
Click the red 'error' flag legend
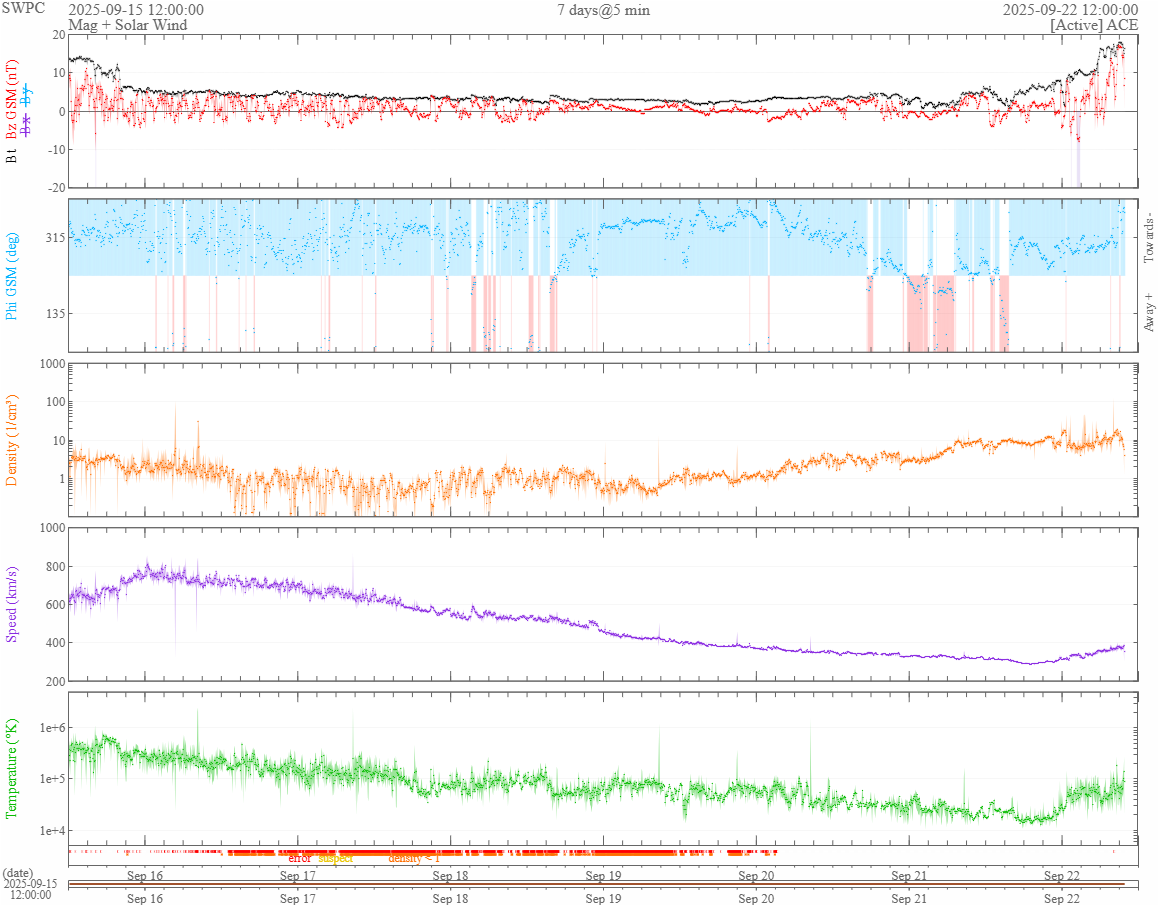[x=300, y=858]
